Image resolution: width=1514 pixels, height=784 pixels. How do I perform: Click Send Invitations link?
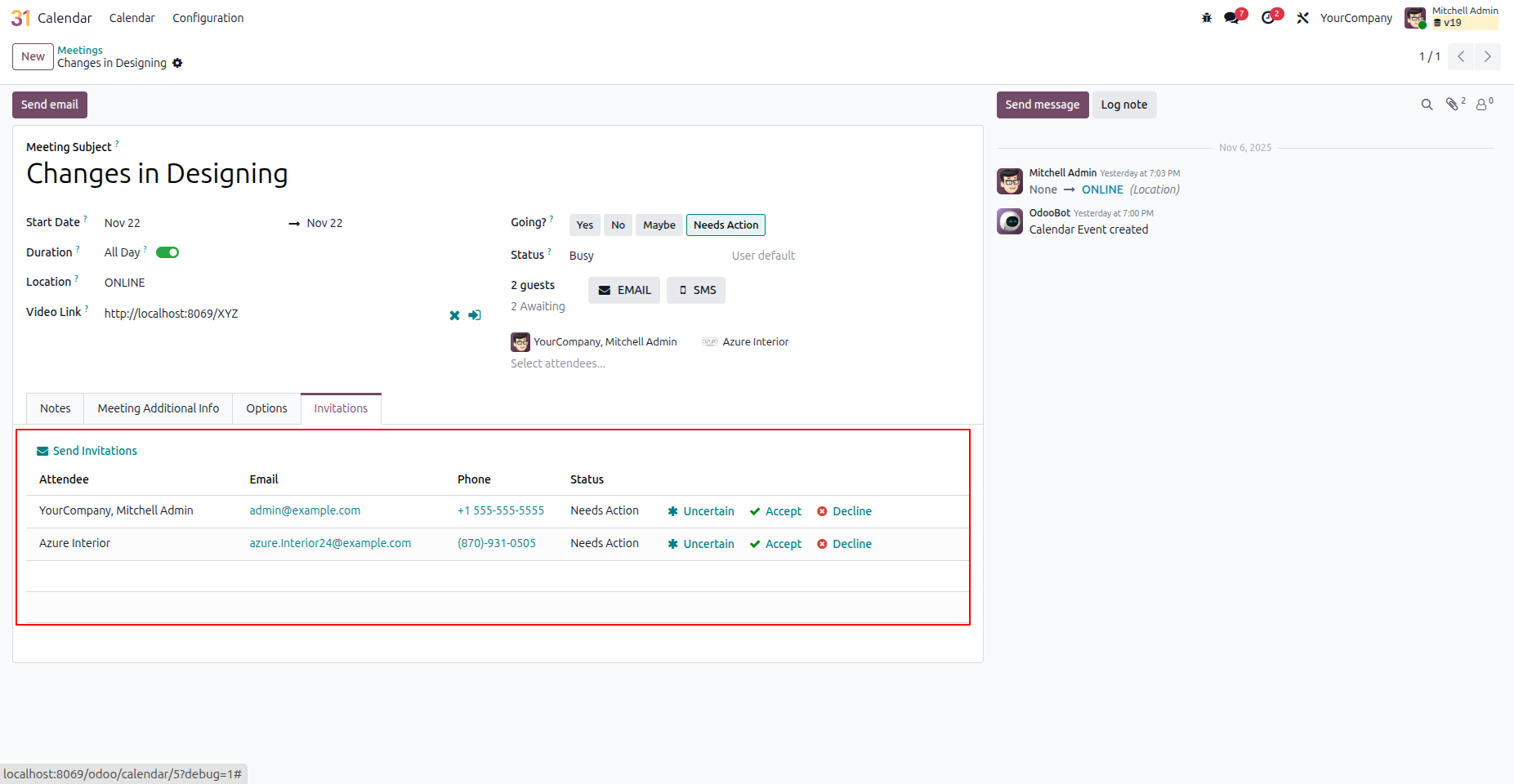(x=87, y=451)
